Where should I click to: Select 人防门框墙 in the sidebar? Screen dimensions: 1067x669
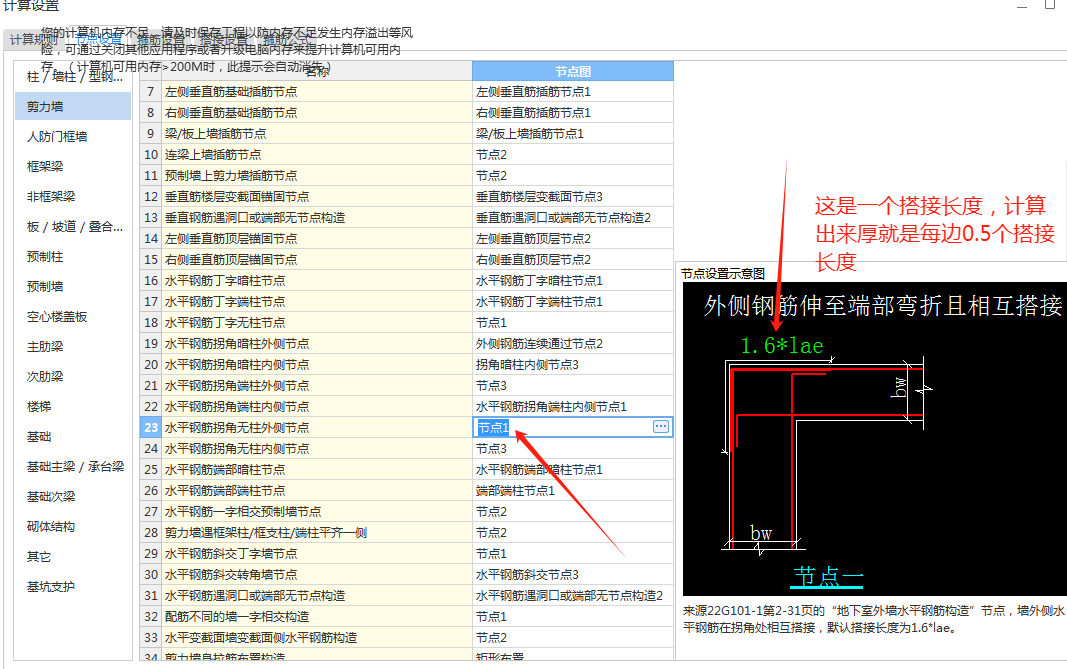point(73,136)
